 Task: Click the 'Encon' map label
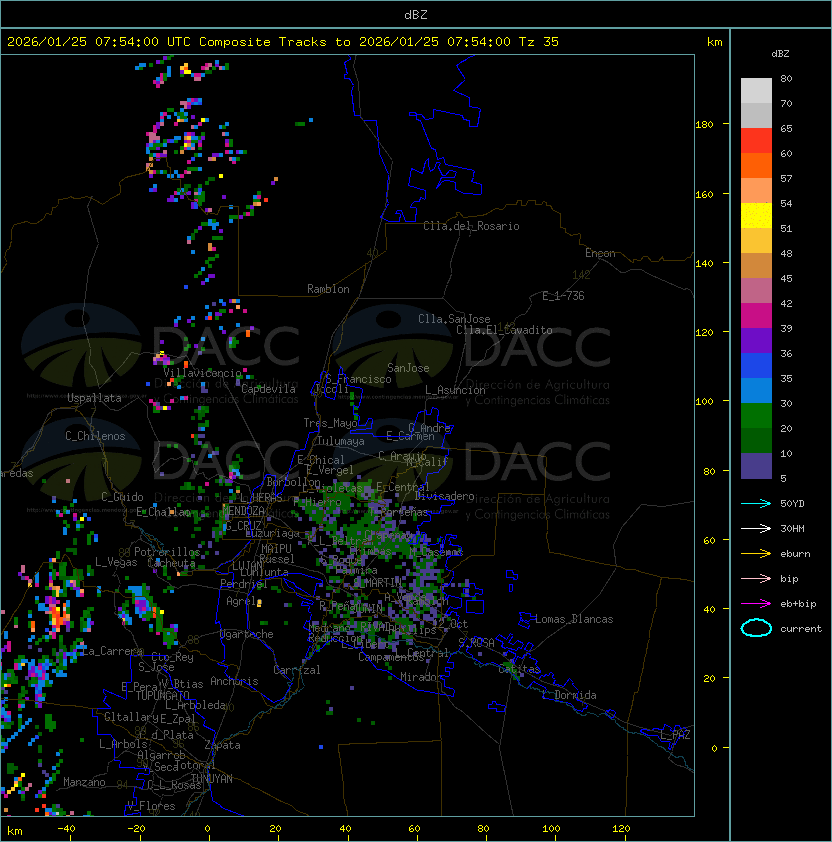click(x=600, y=253)
